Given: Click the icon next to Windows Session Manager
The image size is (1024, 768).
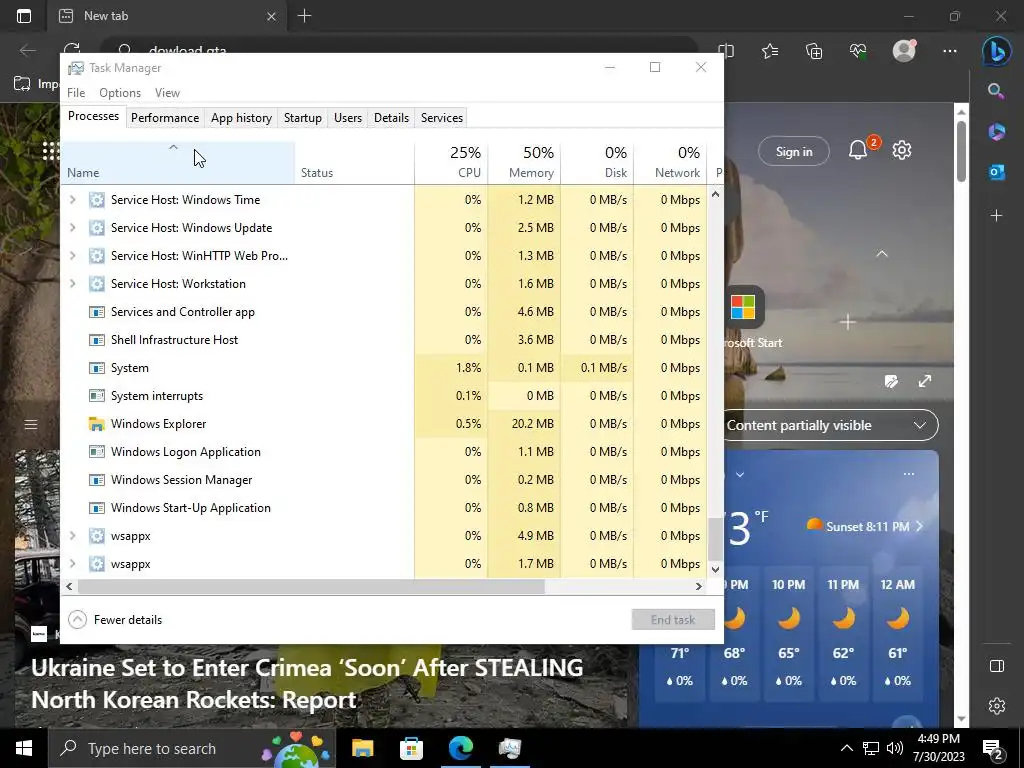Looking at the screenshot, I should 97,480.
